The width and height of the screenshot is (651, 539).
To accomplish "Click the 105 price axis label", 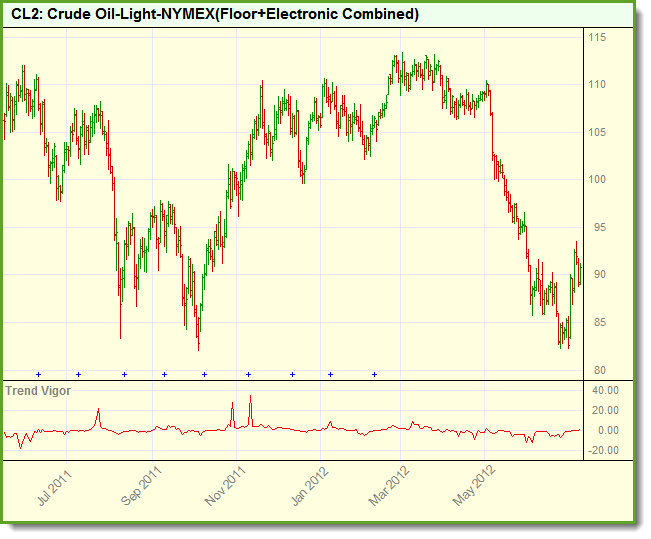I will [x=597, y=132].
